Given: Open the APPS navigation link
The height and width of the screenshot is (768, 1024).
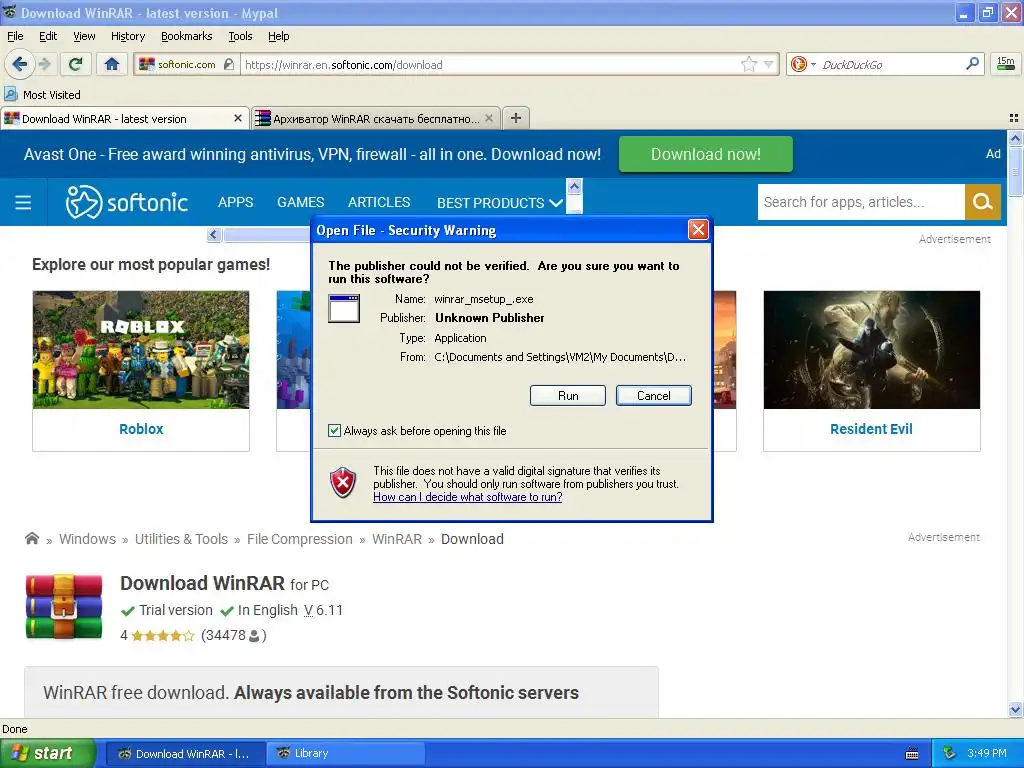Looking at the screenshot, I should tap(235, 202).
